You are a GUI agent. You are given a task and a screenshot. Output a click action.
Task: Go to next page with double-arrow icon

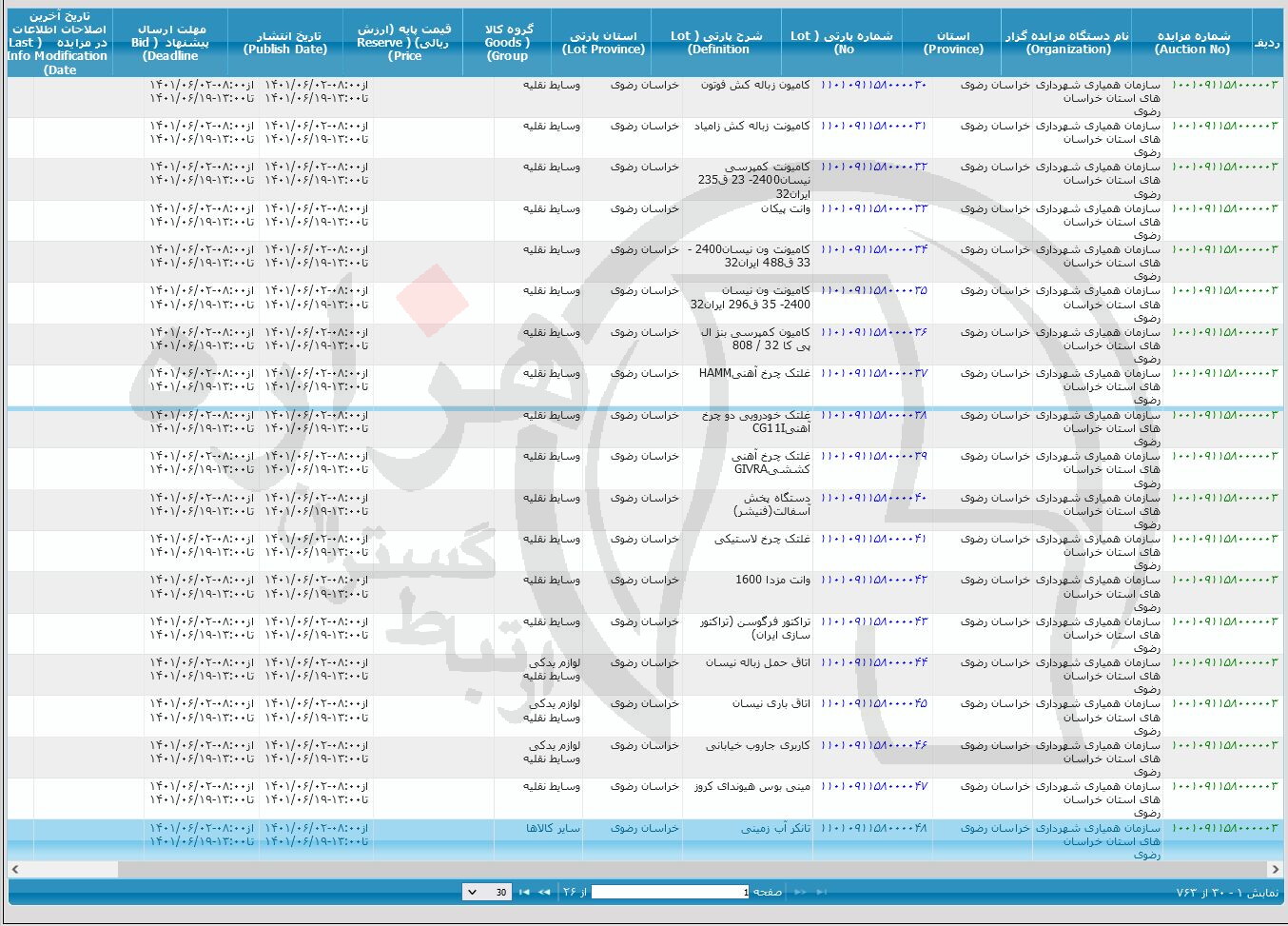click(x=545, y=892)
